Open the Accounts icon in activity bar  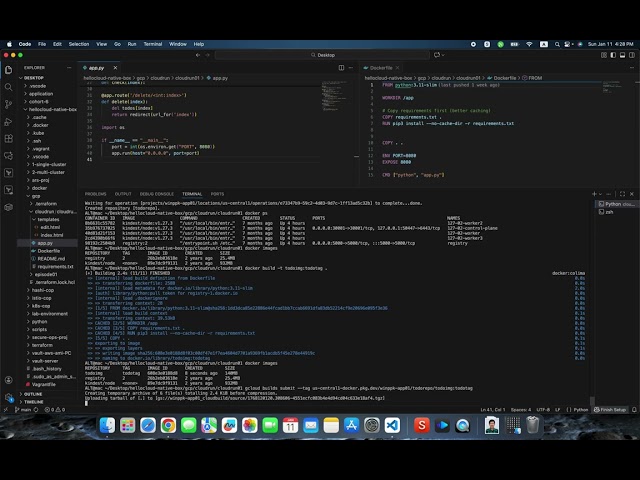(9, 380)
